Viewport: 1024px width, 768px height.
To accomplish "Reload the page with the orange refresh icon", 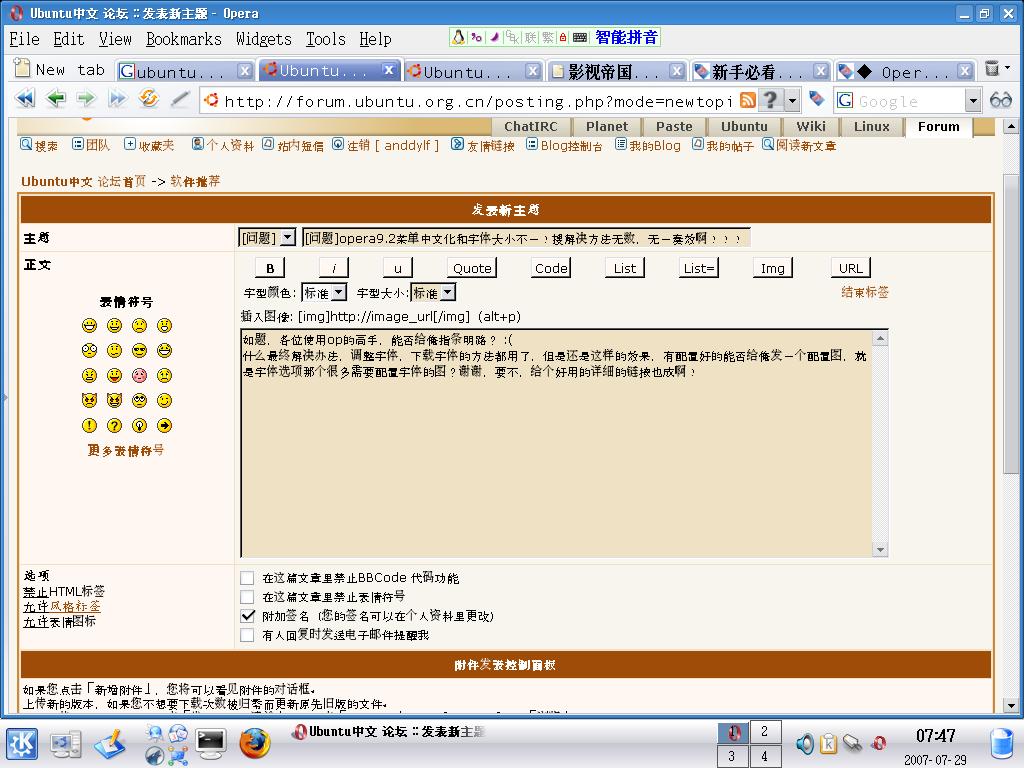I will (149, 99).
